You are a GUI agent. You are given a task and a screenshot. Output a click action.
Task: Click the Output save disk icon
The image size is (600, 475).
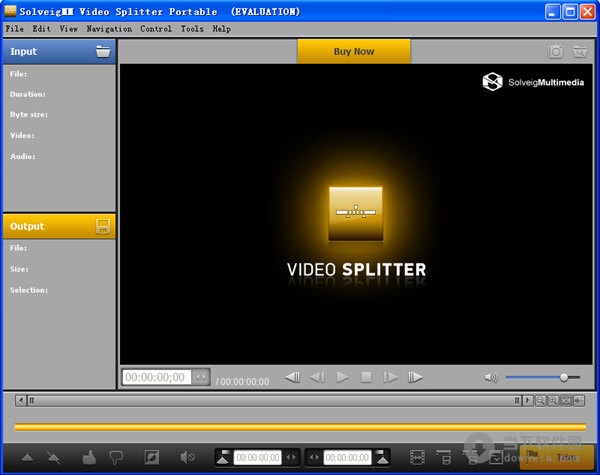click(103, 226)
